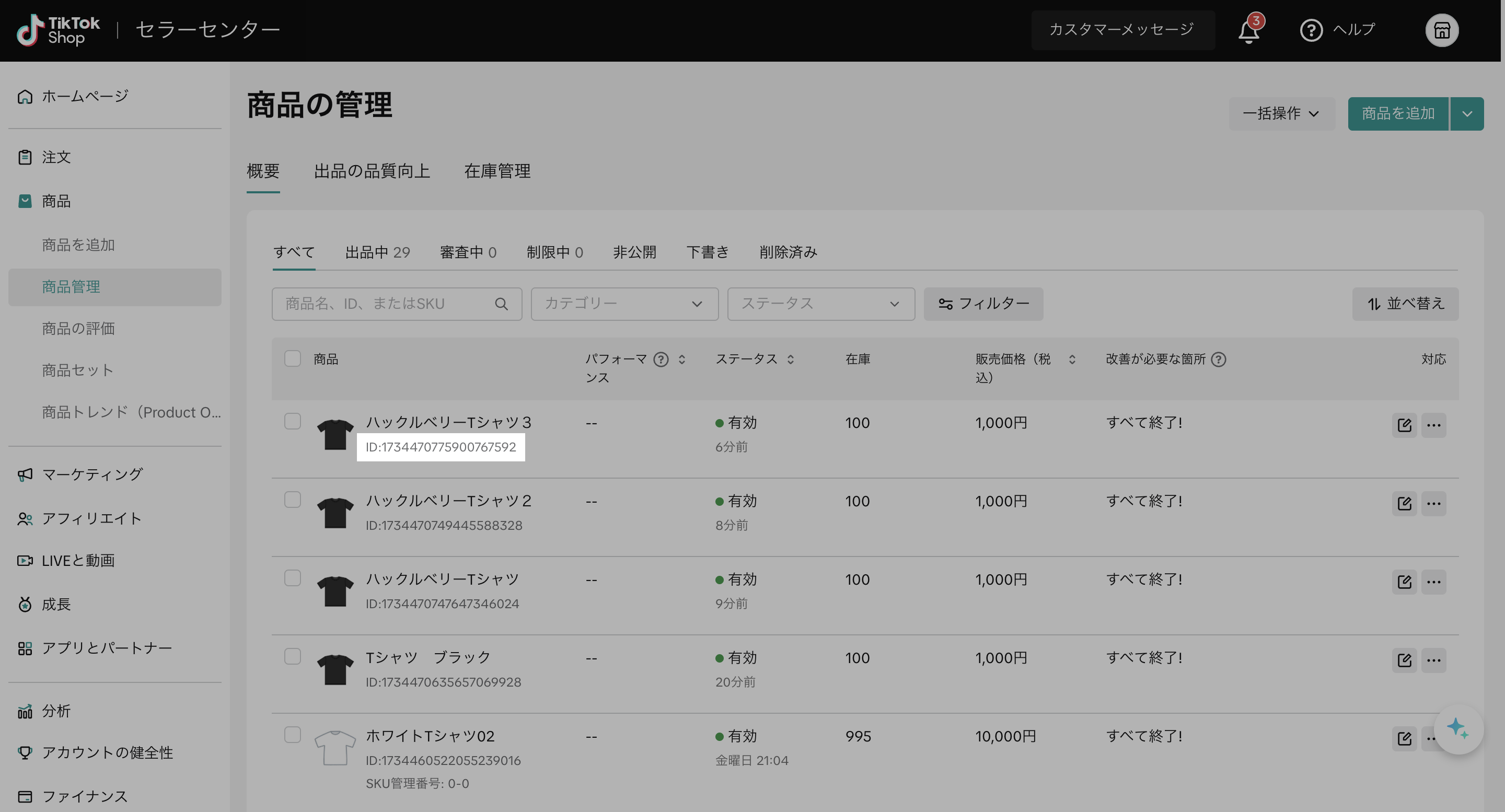1505x812 pixels.
Task: Open the notifications bell icon
Action: (x=1248, y=30)
